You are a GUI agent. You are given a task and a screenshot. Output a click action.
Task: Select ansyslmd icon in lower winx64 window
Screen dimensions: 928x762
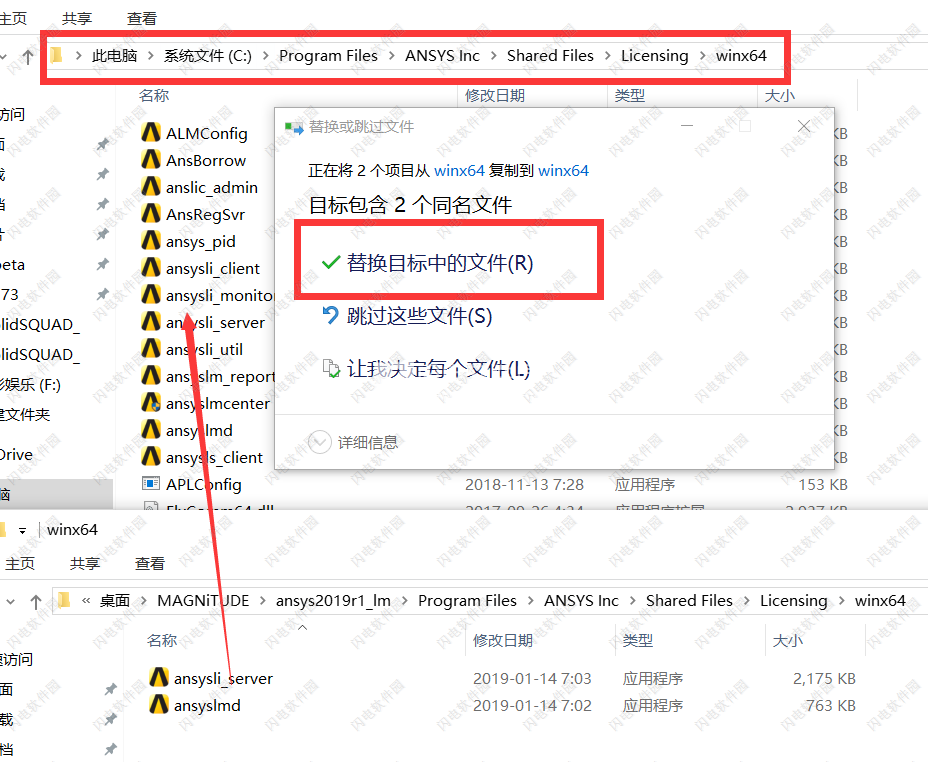click(159, 705)
